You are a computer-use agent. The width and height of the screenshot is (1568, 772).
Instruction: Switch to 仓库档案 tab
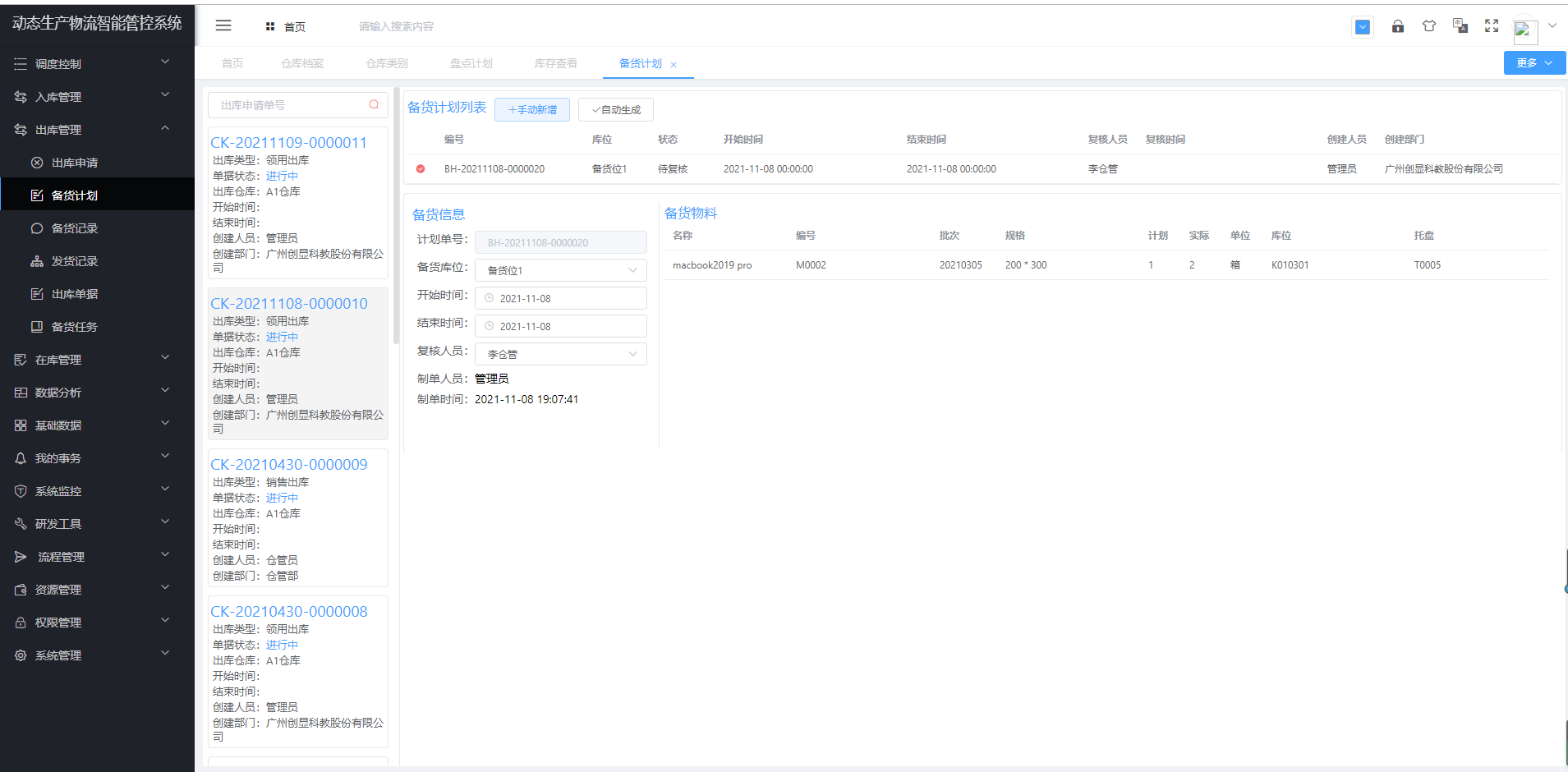click(302, 63)
